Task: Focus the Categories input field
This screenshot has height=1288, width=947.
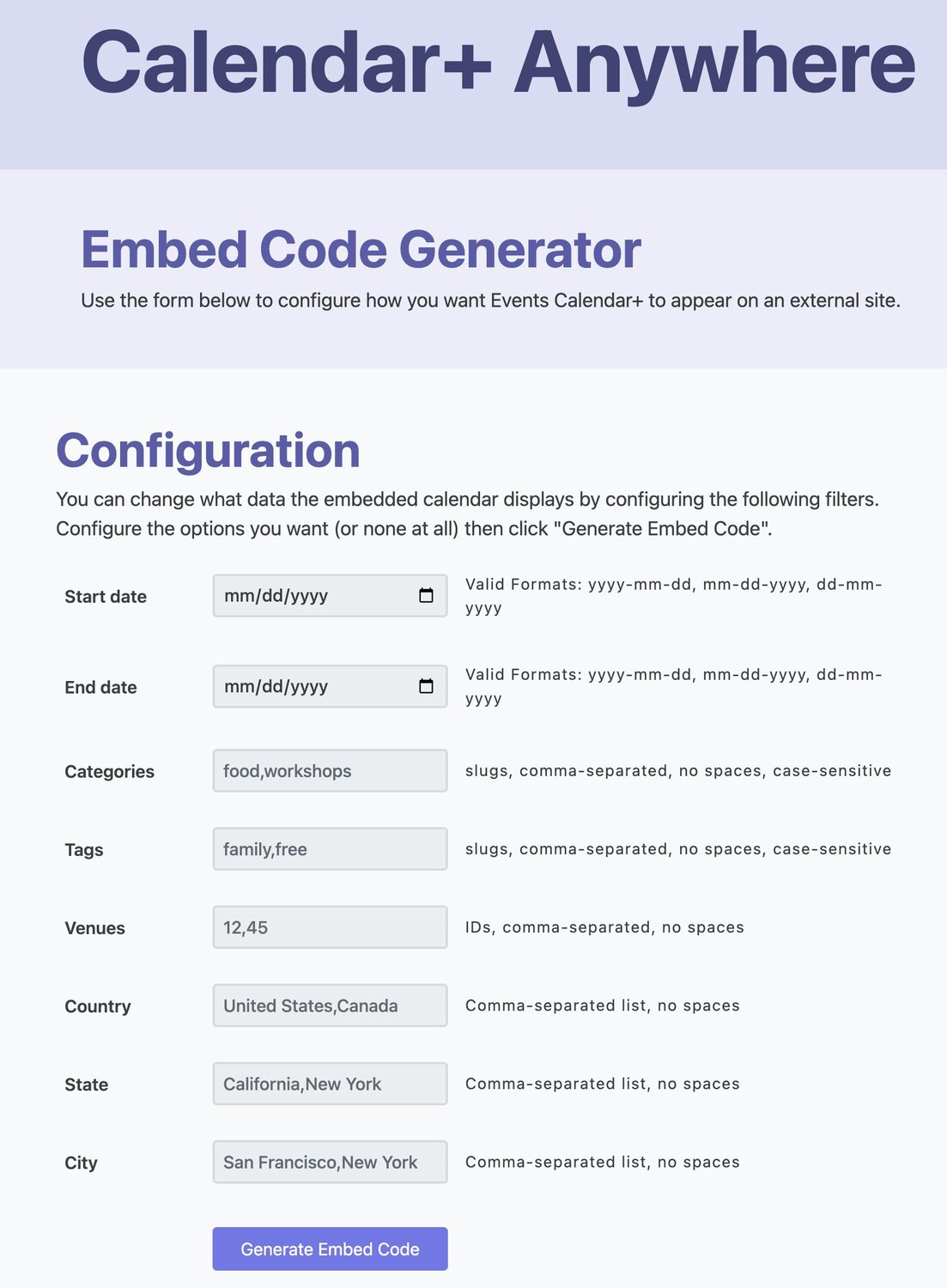Action: 330,770
